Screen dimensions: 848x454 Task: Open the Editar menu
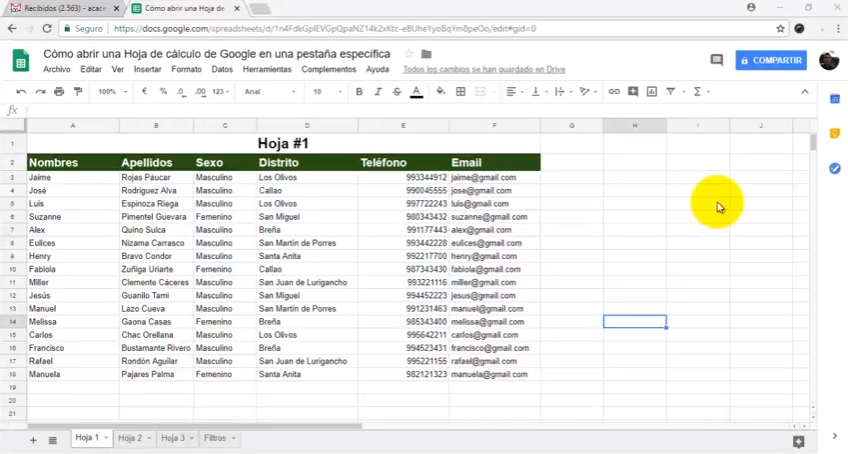pyautogui.click(x=91, y=69)
